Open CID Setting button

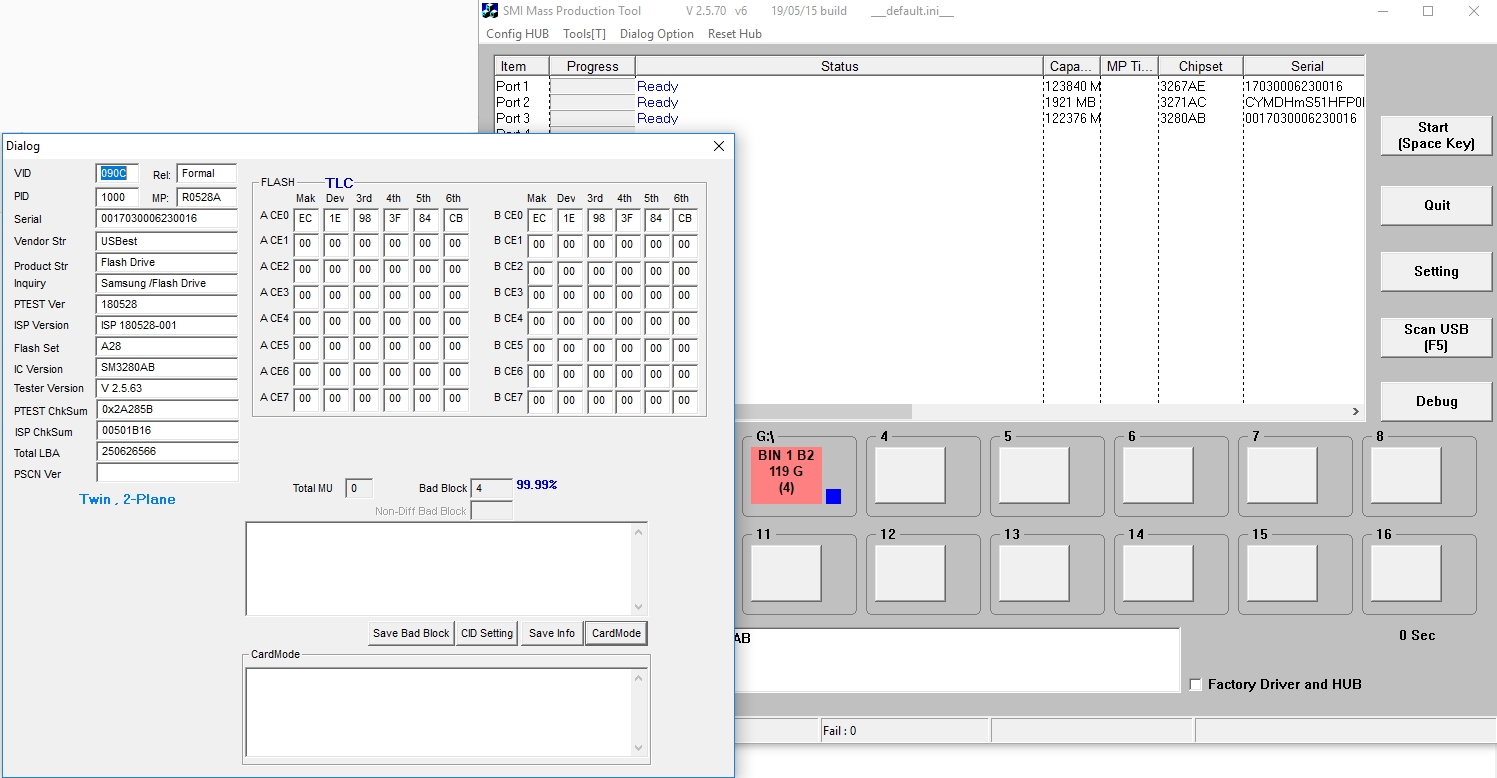[x=487, y=633]
